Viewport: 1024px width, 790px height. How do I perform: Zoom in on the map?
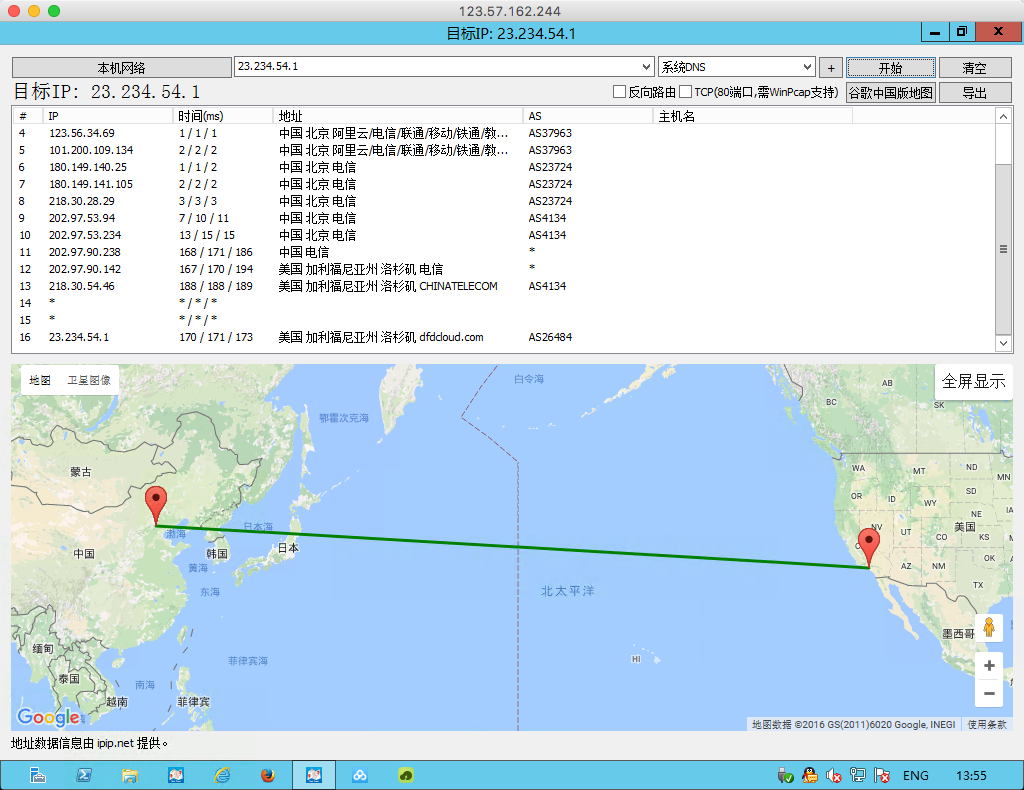click(x=988, y=666)
